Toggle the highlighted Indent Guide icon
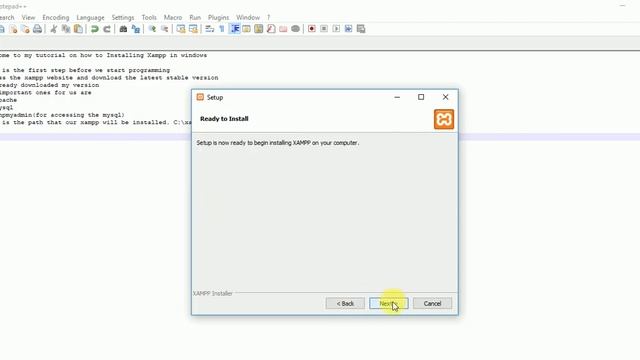Screen dimensions: 640x360 click(x=235, y=29)
